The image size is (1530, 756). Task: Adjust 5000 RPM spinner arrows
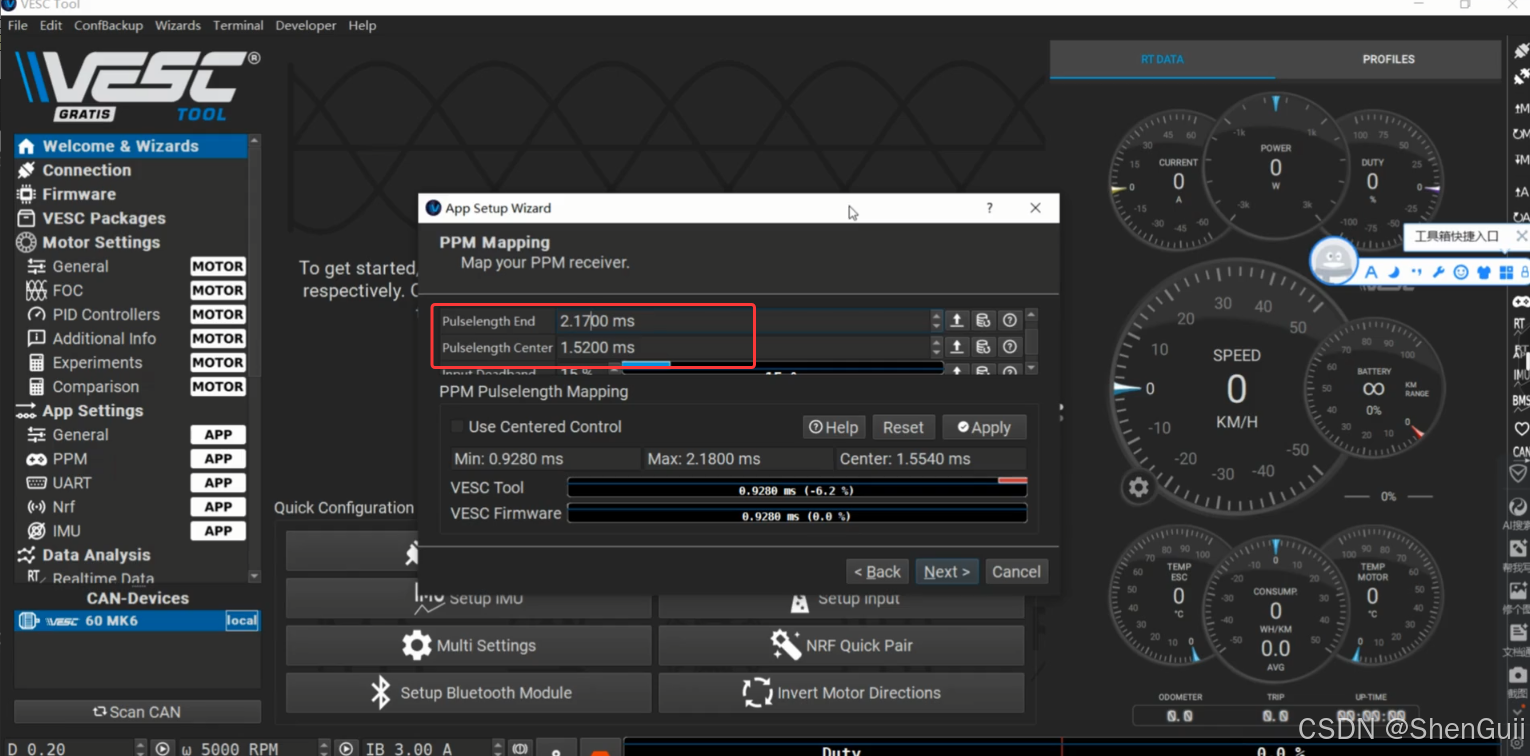pyautogui.click(x=324, y=748)
